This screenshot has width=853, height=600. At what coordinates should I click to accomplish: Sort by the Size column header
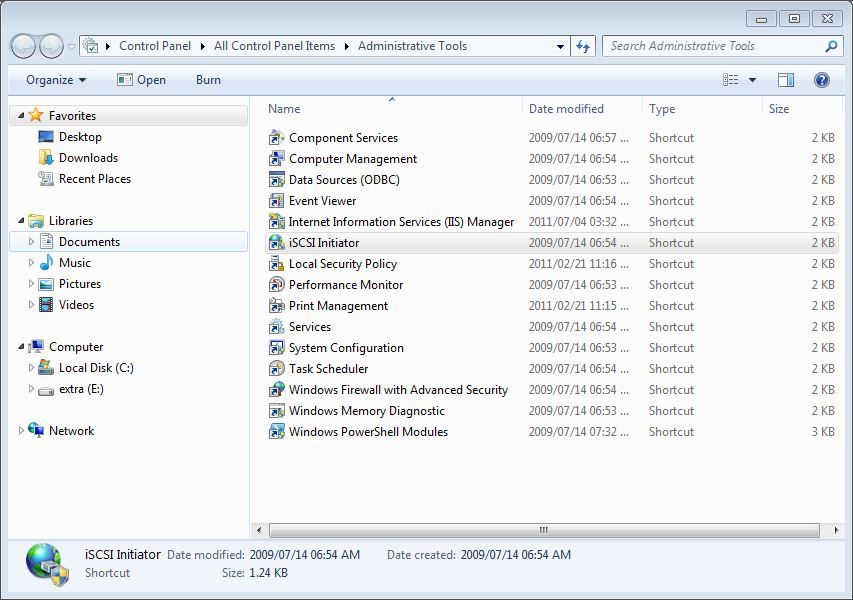[803, 109]
